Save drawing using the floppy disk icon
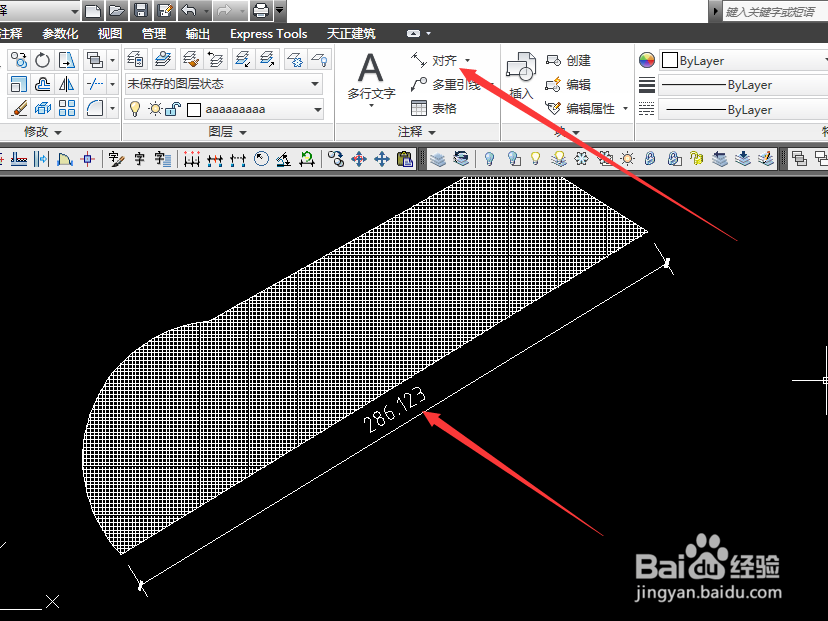The width and height of the screenshot is (828, 621). click(x=140, y=10)
